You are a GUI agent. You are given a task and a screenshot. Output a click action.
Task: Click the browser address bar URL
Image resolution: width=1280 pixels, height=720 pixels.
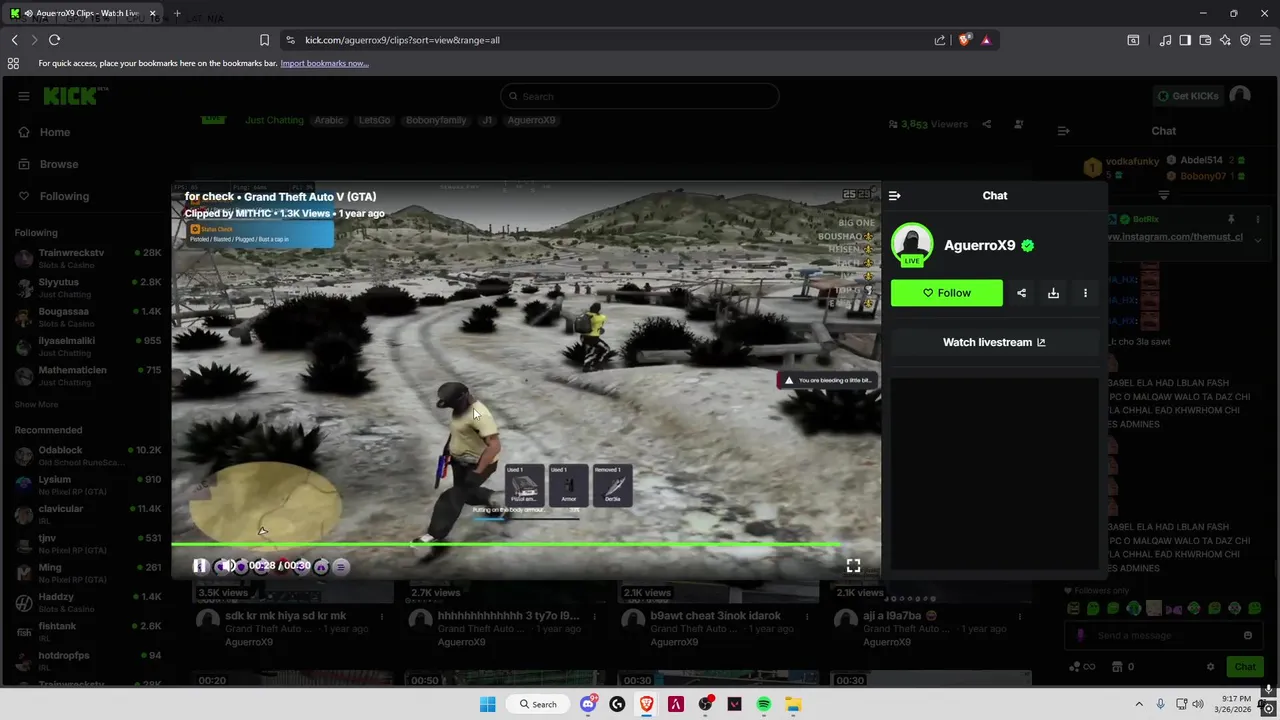(x=402, y=40)
